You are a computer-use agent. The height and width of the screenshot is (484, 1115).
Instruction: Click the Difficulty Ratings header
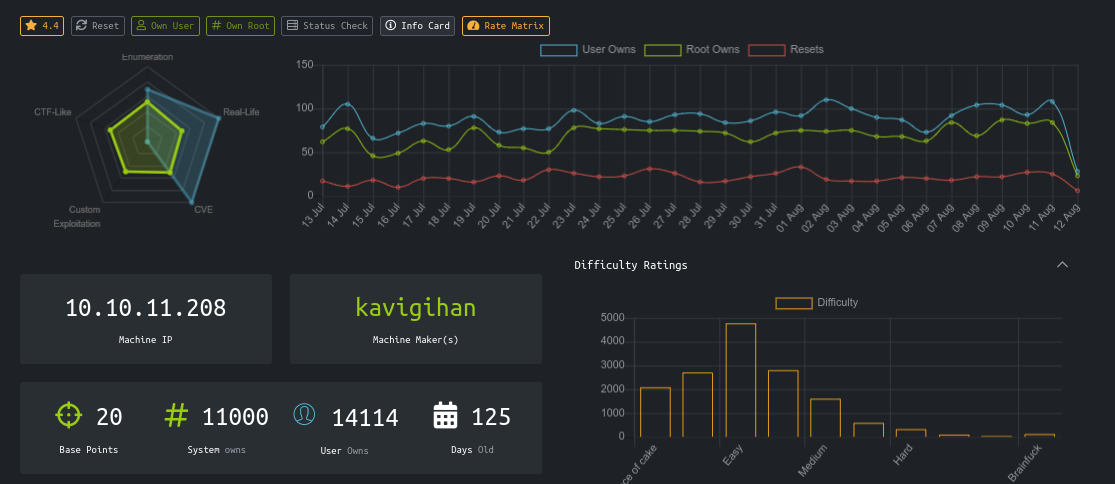tap(630, 265)
